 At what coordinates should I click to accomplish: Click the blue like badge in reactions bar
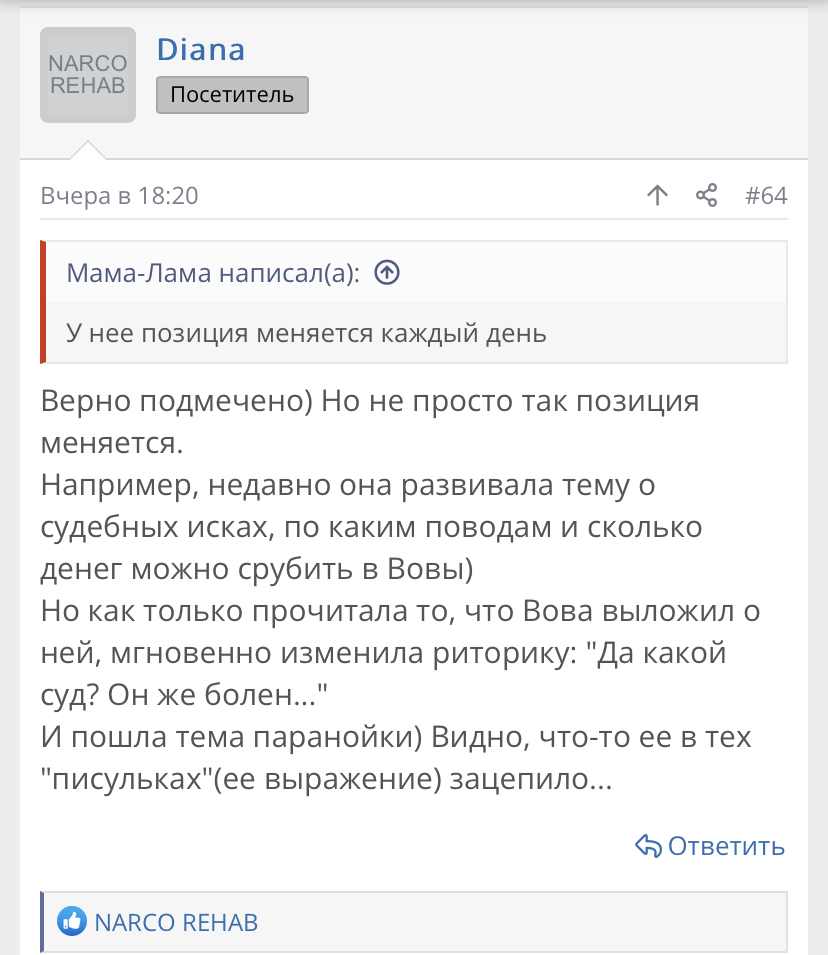pos(70,922)
